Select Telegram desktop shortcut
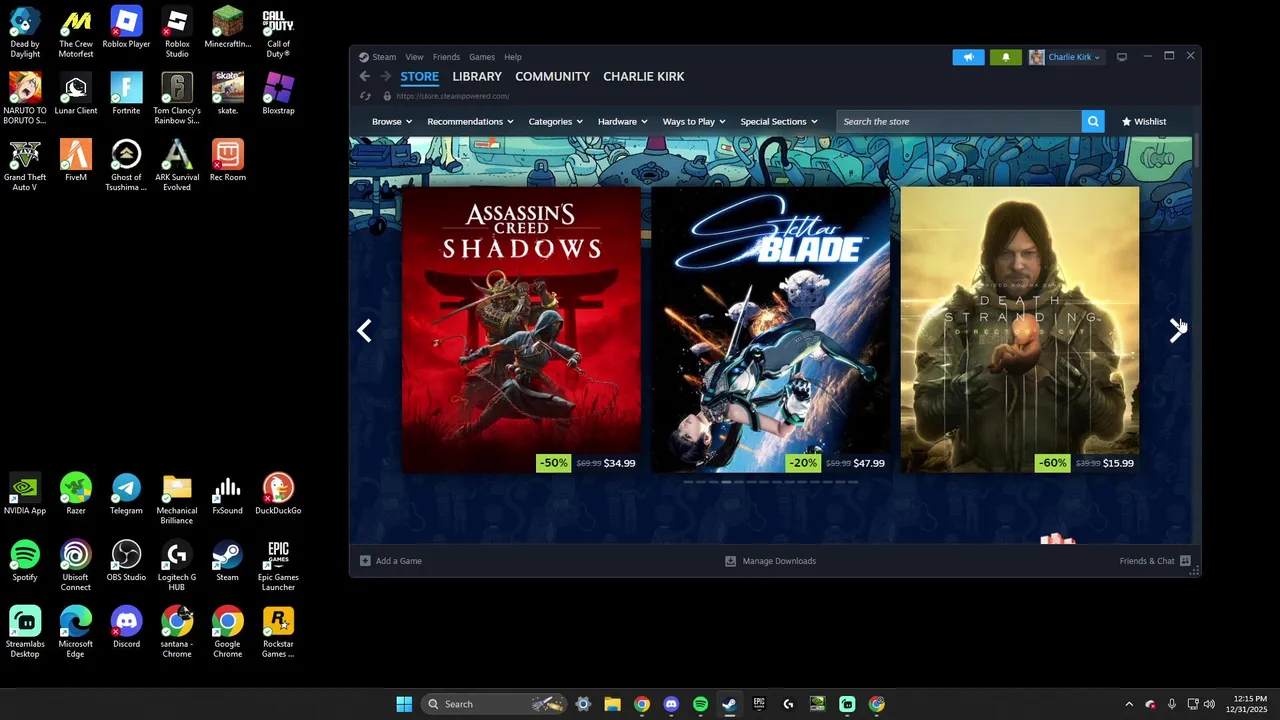The height and width of the screenshot is (720, 1280). [x=126, y=494]
